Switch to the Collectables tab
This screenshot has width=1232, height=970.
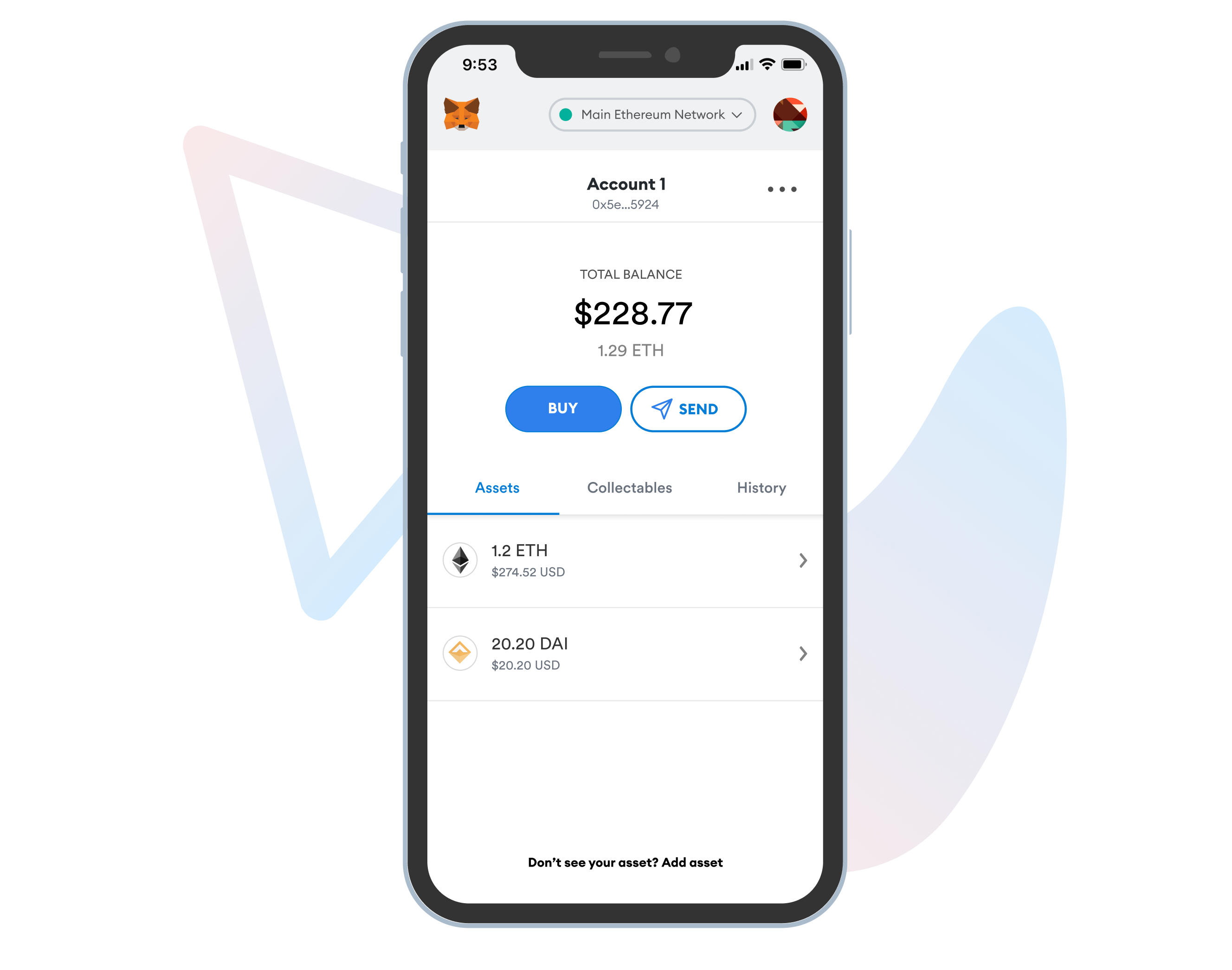pos(629,487)
